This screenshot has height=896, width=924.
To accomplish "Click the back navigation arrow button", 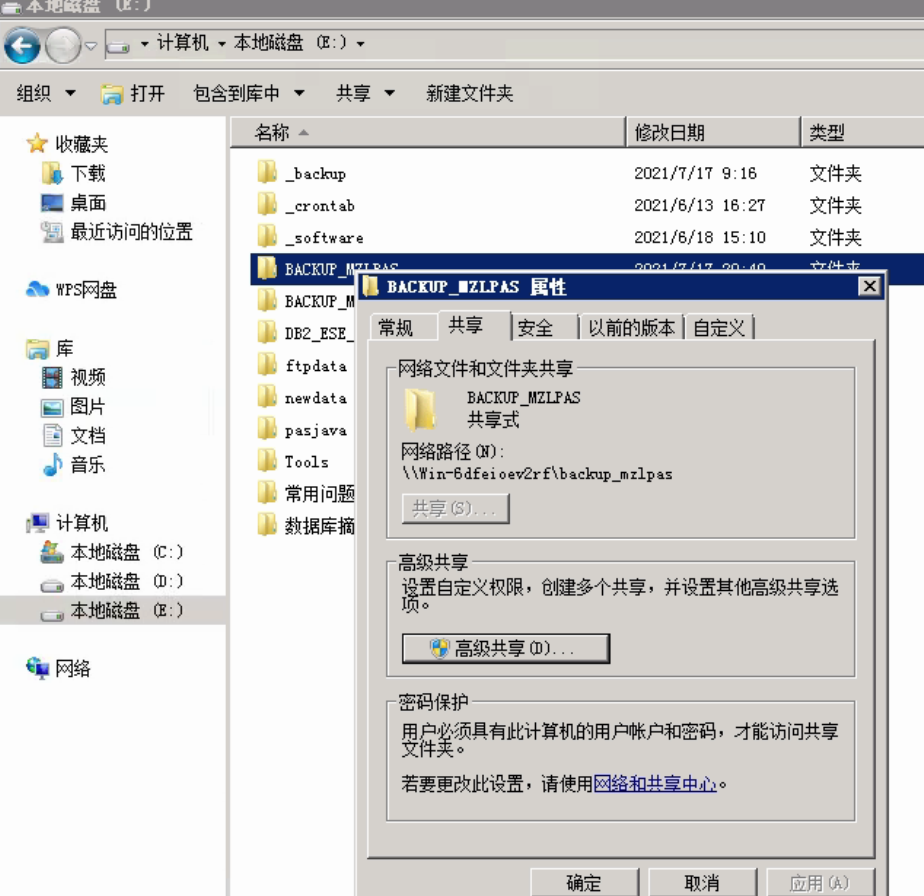I will tap(23, 45).
